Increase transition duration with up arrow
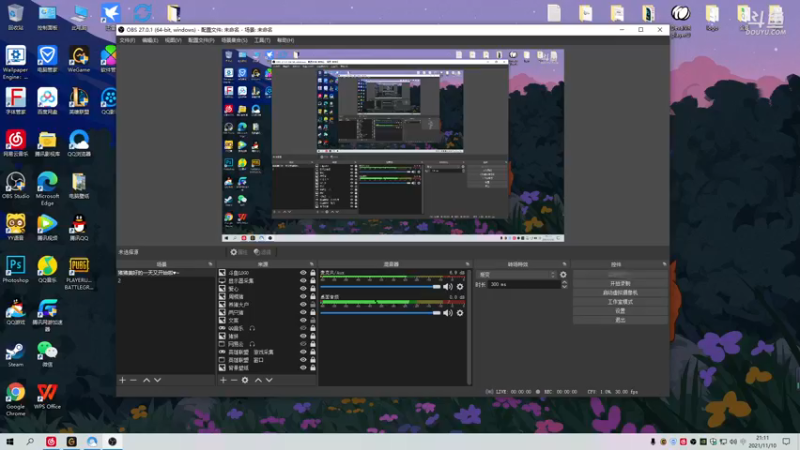Viewport: 800px width, 450px height. (x=564, y=282)
